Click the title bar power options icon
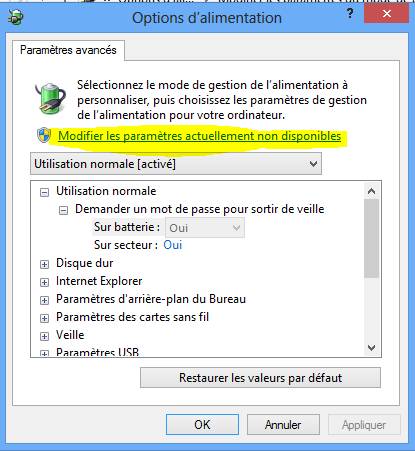415x451 pixels. [15, 17]
